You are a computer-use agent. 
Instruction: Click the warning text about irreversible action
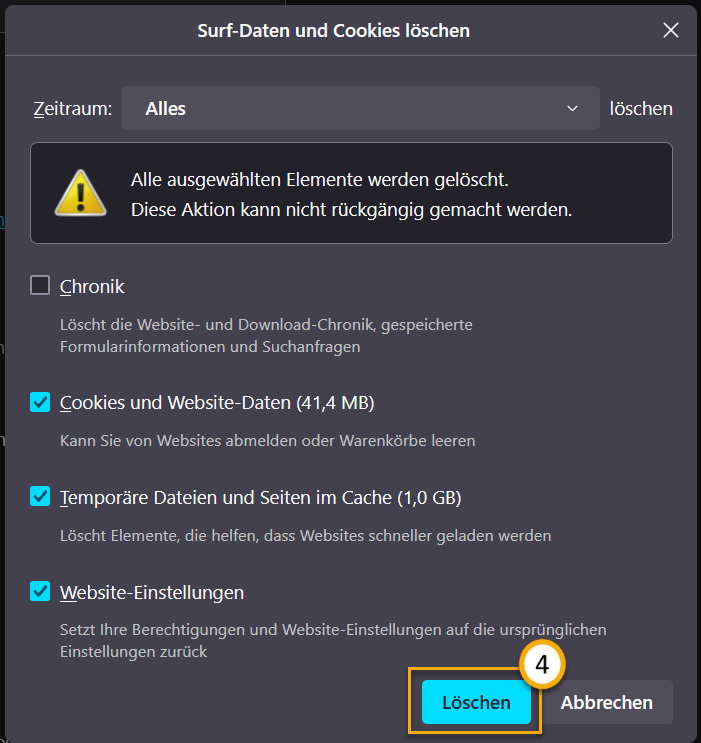click(x=351, y=210)
